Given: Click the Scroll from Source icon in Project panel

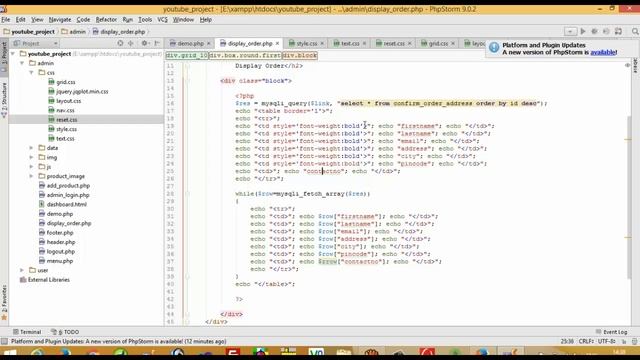Looking at the screenshot, I should coord(120,43).
